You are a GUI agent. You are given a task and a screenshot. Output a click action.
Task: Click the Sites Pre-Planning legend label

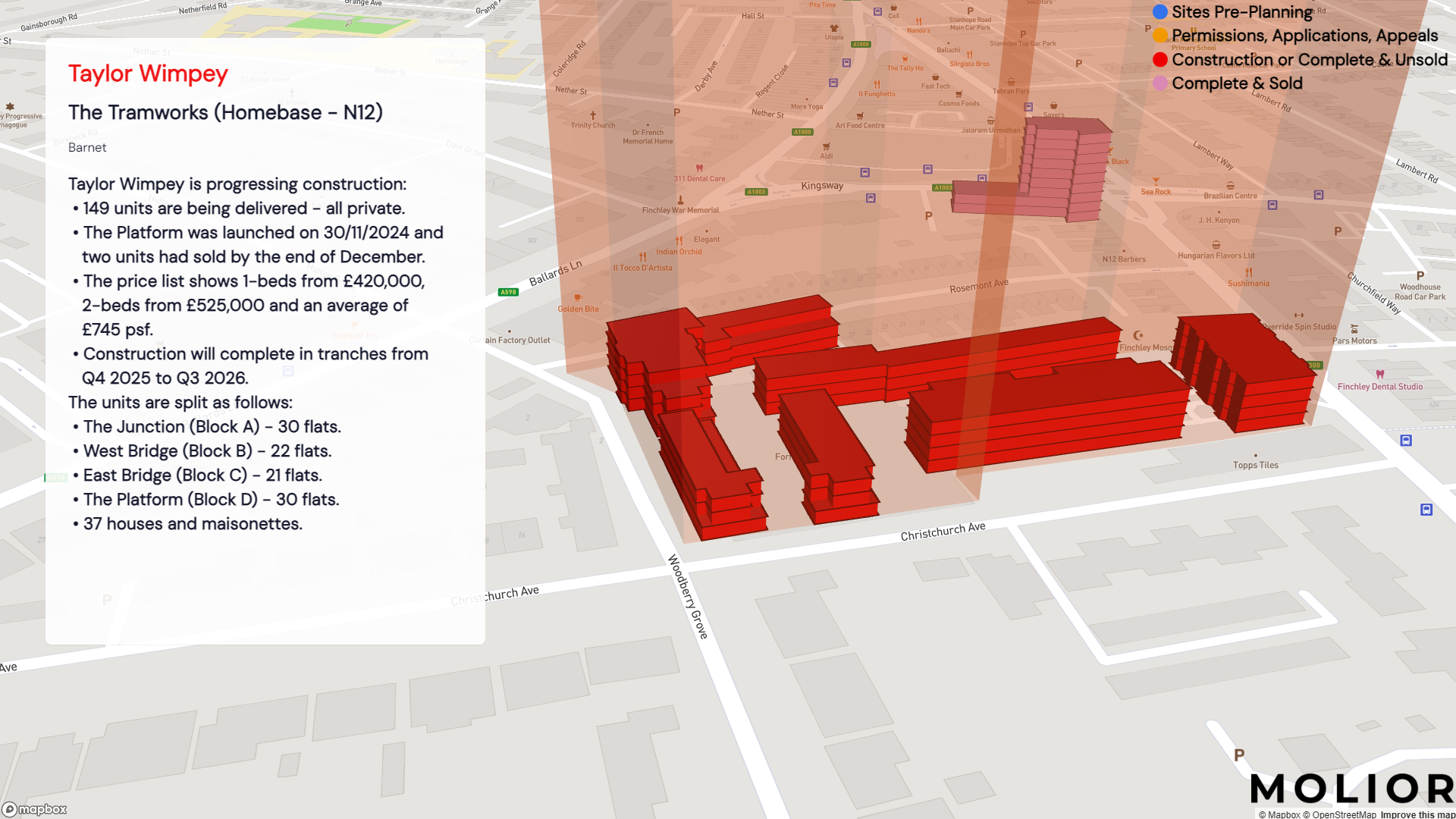(x=1242, y=12)
